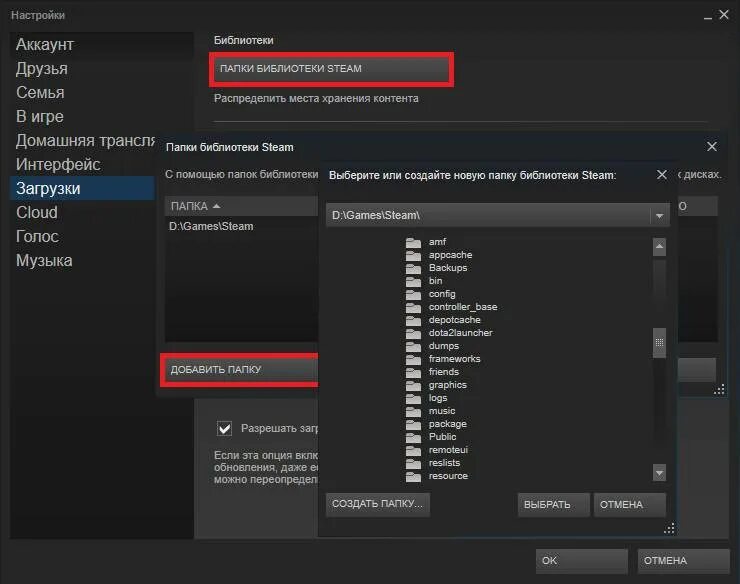Open the Домашняя трансляция section
Screen dimensions: 740x584
pyautogui.click(x=83, y=141)
